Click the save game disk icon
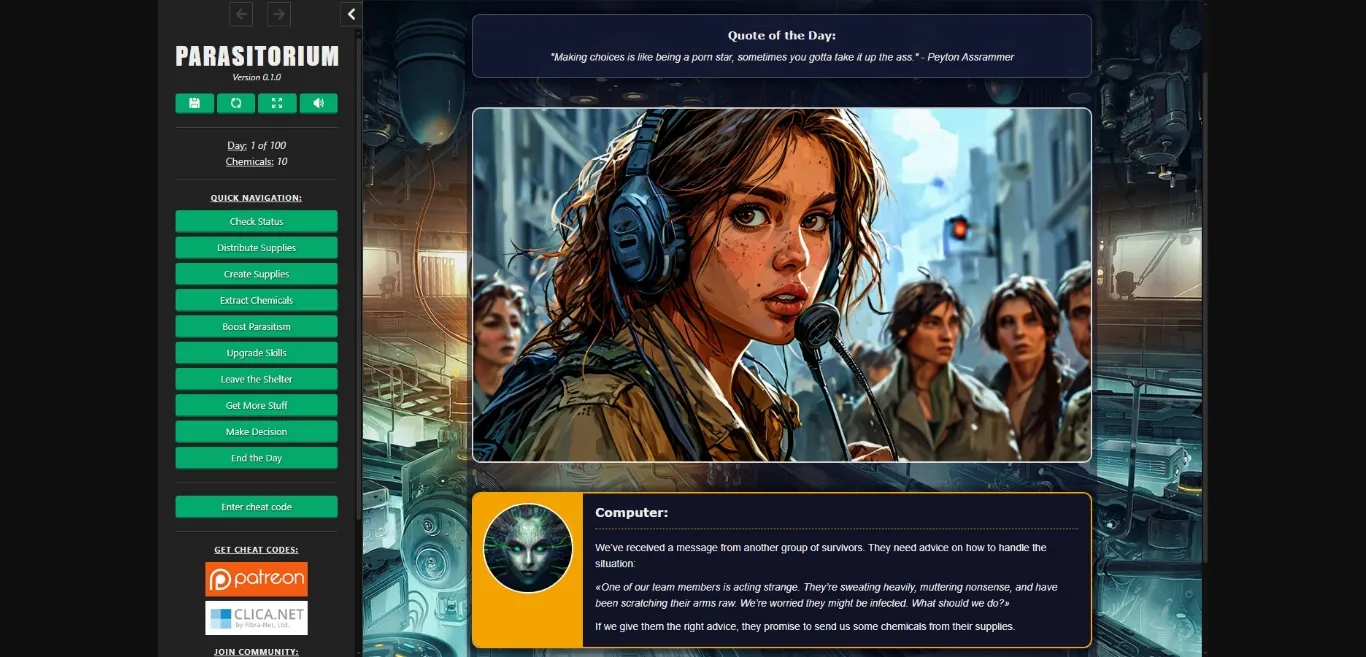This screenshot has height=657, width=1366. point(194,103)
